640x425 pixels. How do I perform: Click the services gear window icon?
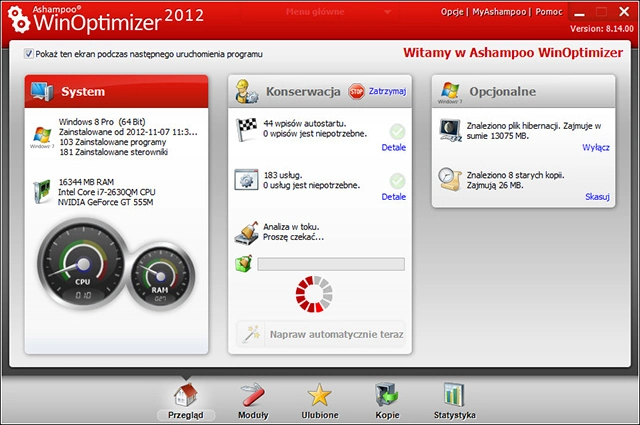246,180
